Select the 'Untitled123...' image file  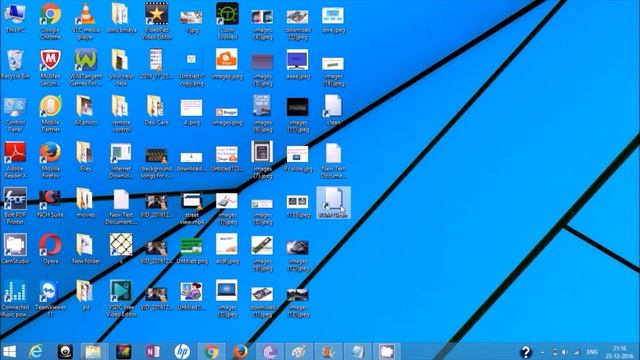[x=227, y=159]
